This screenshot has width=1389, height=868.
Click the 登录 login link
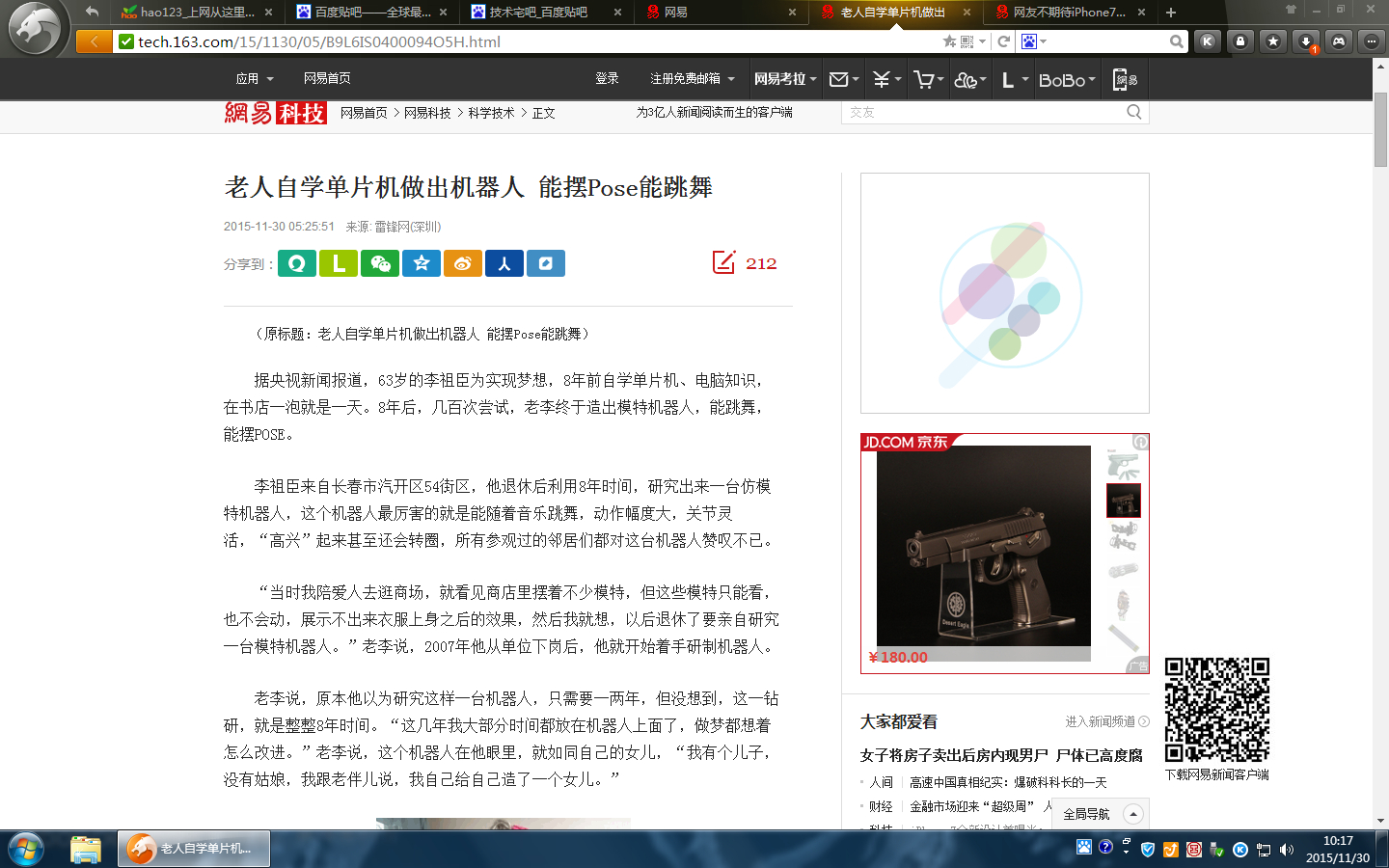coord(607,78)
